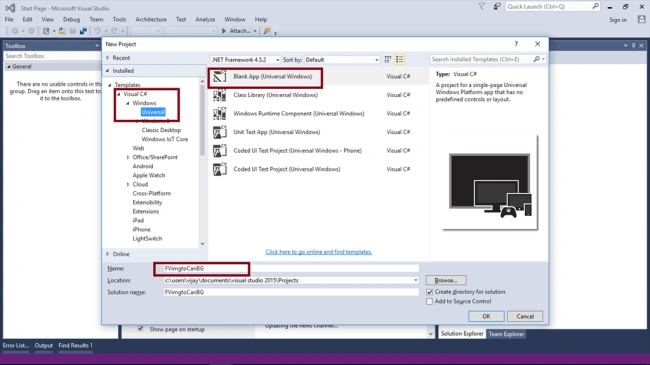Select Windows IoT Core tree item
Image resolution: width=650 pixels, height=365 pixels.
pos(165,139)
